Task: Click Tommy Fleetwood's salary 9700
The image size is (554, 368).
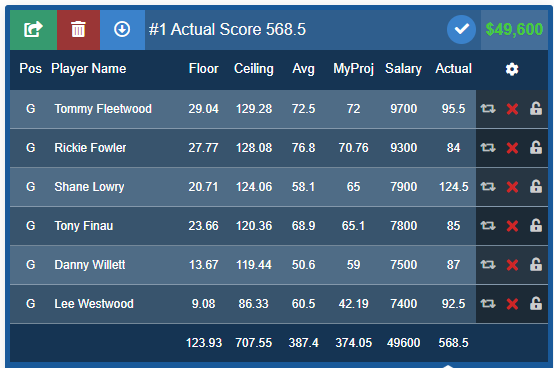Action: click(x=403, y=109)
